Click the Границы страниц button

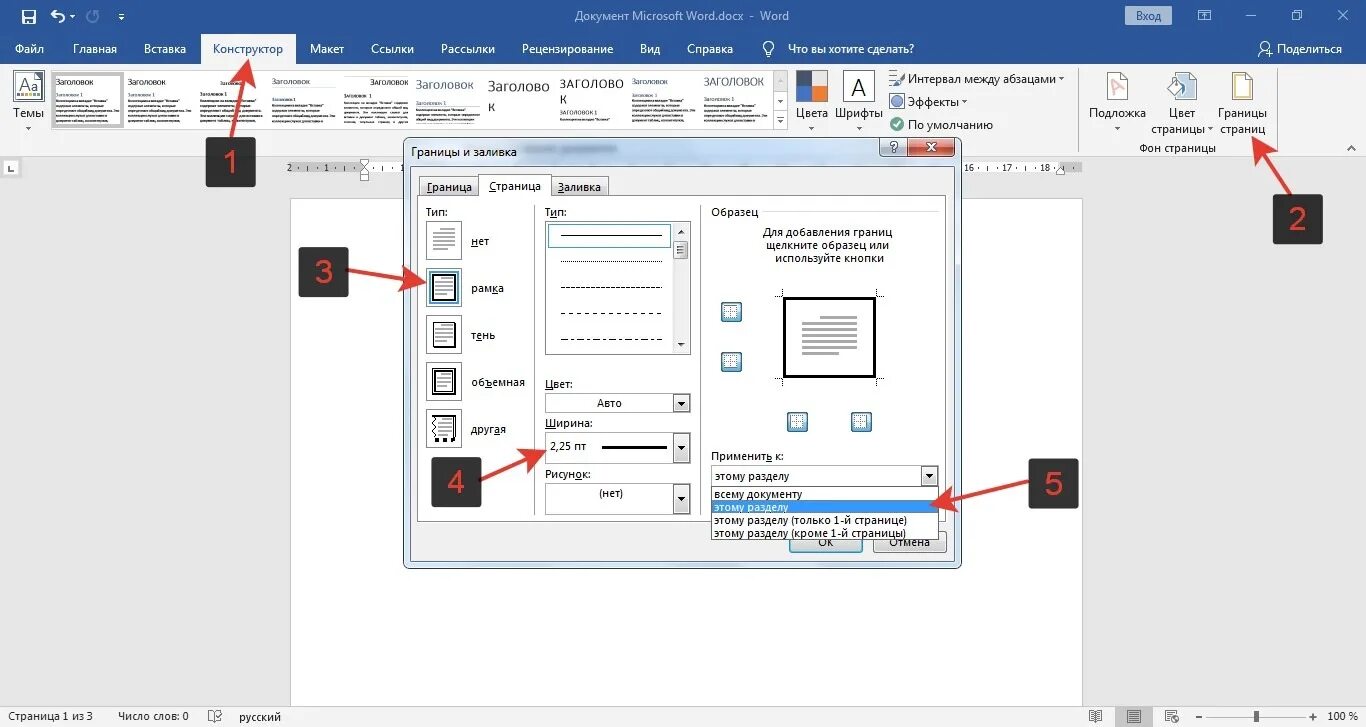click(1242, 102)
